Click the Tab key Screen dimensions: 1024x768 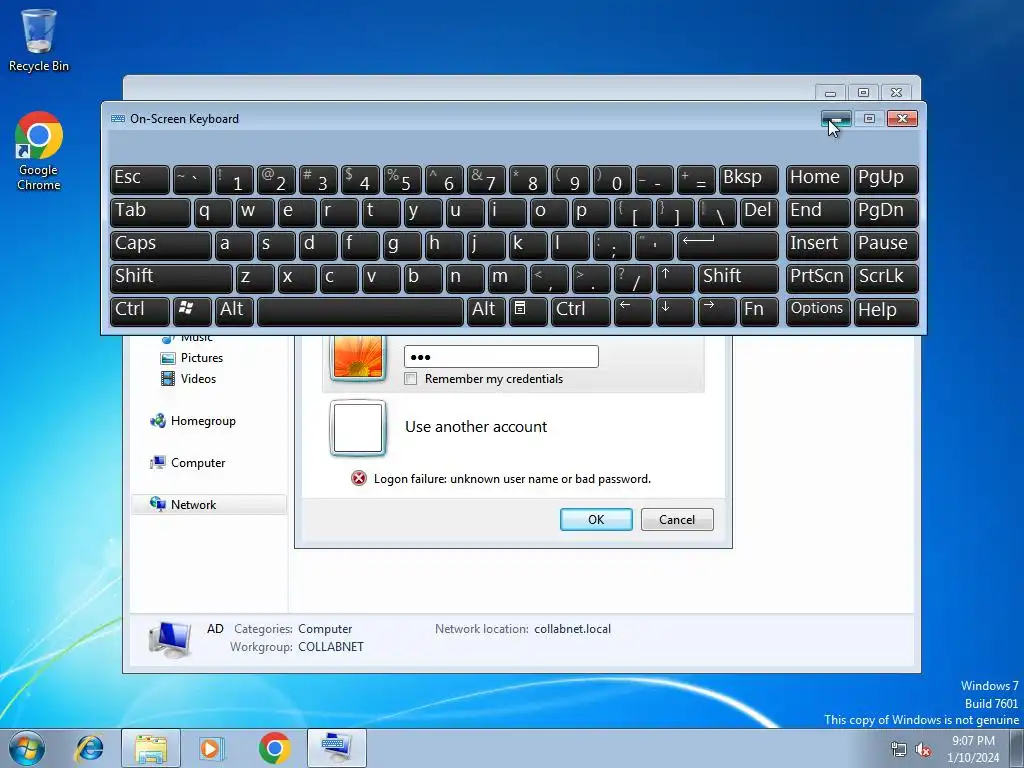pyautogui.click(x=150, y=213)
